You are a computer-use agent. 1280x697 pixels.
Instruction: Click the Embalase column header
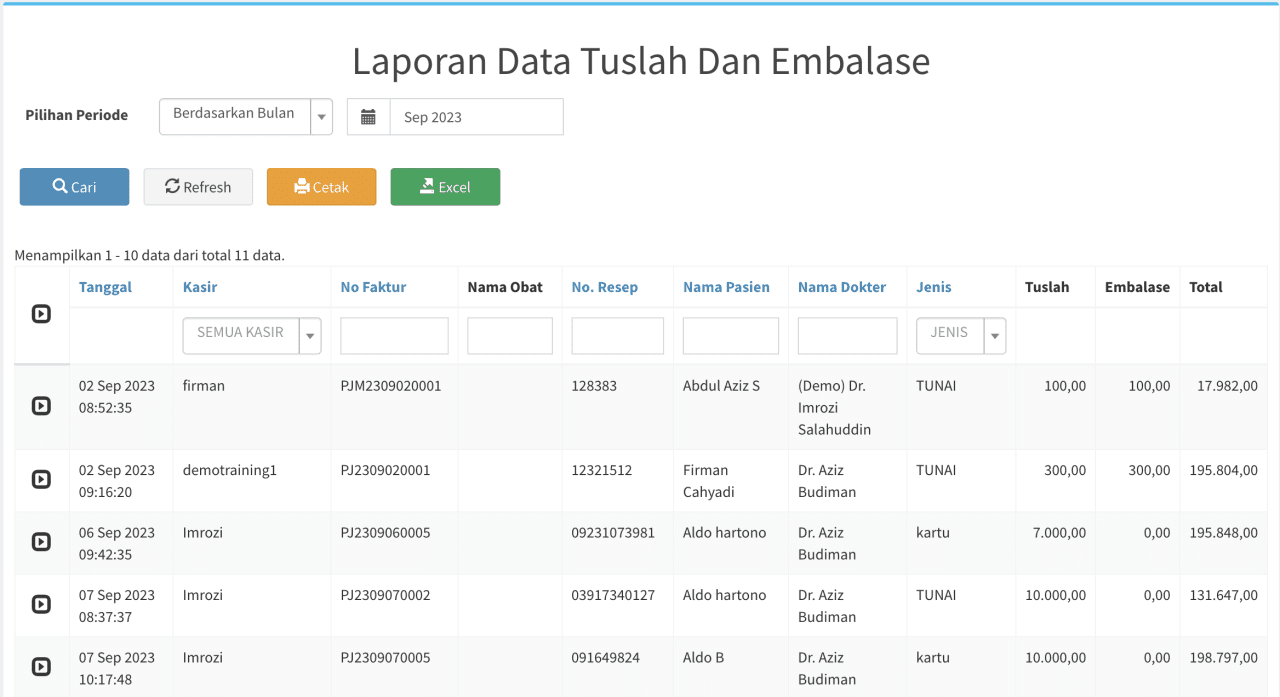tap(1137, 287)
